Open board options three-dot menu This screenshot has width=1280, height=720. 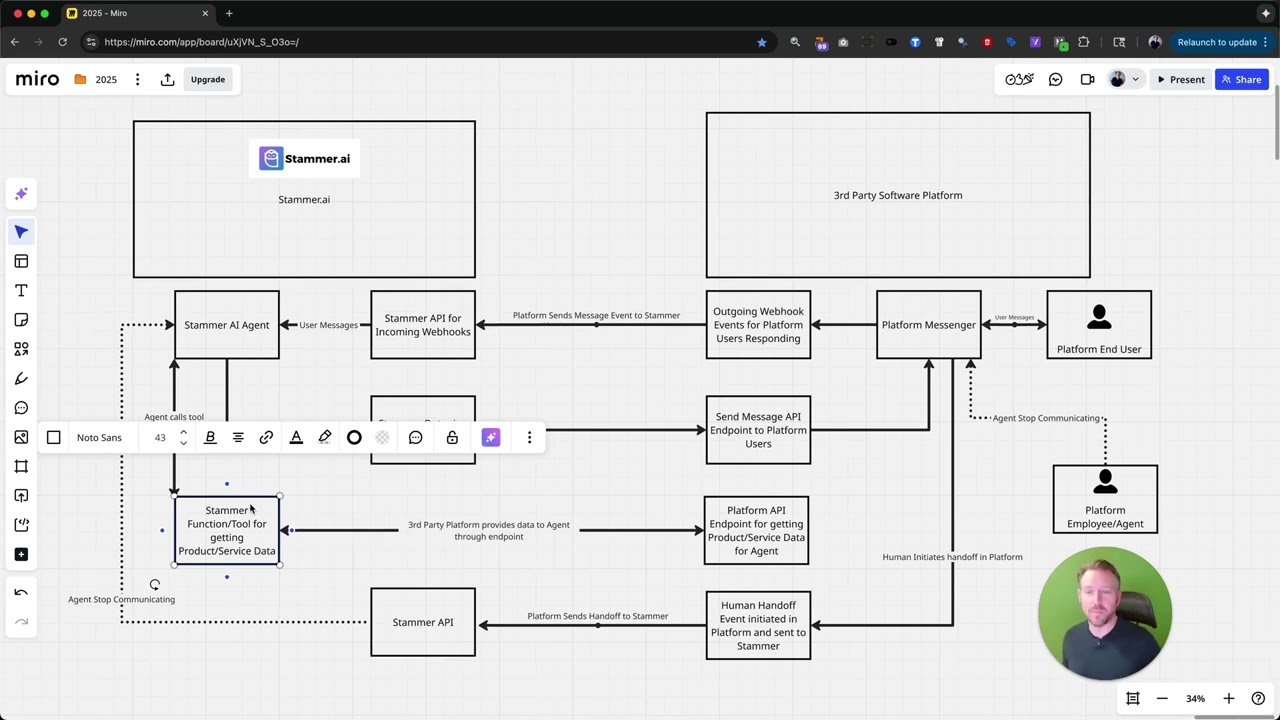pos(137,79)
